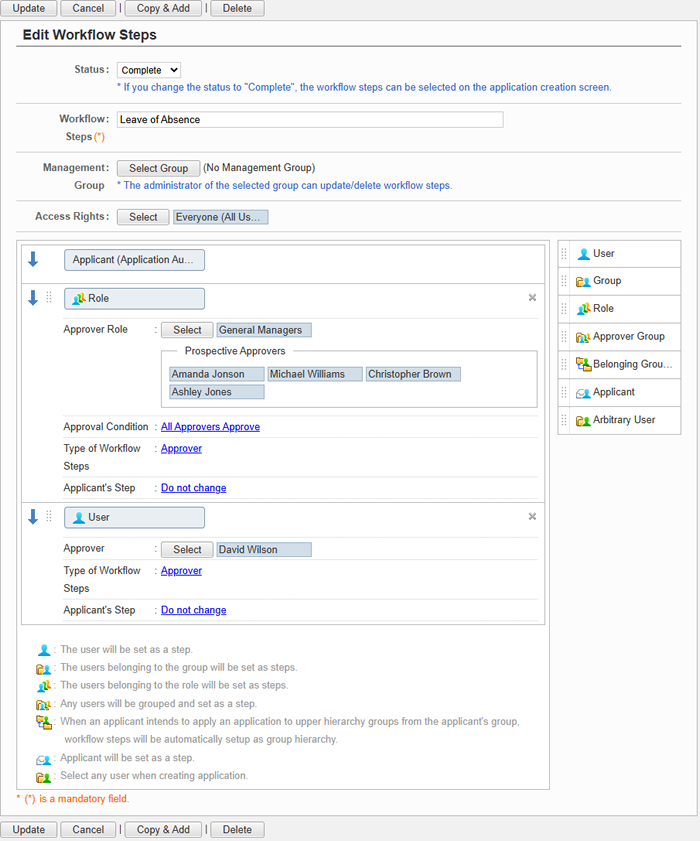Click the drag handle of User step
The width and height of the screenshot is (700, 841).
pyautogui.click(x=49, y=517)
